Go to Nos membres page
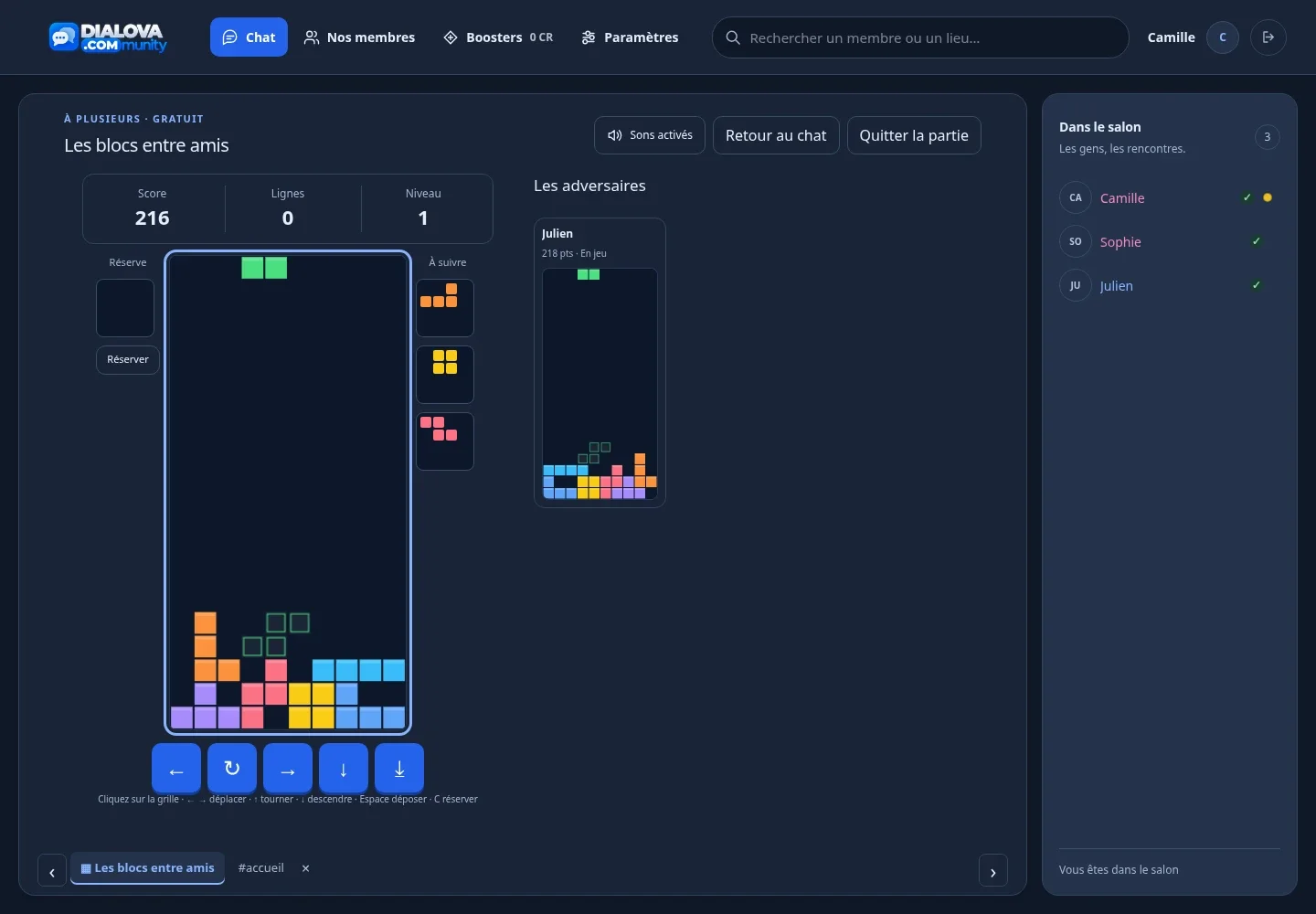1316x914 pixels. tap(359, 37)
